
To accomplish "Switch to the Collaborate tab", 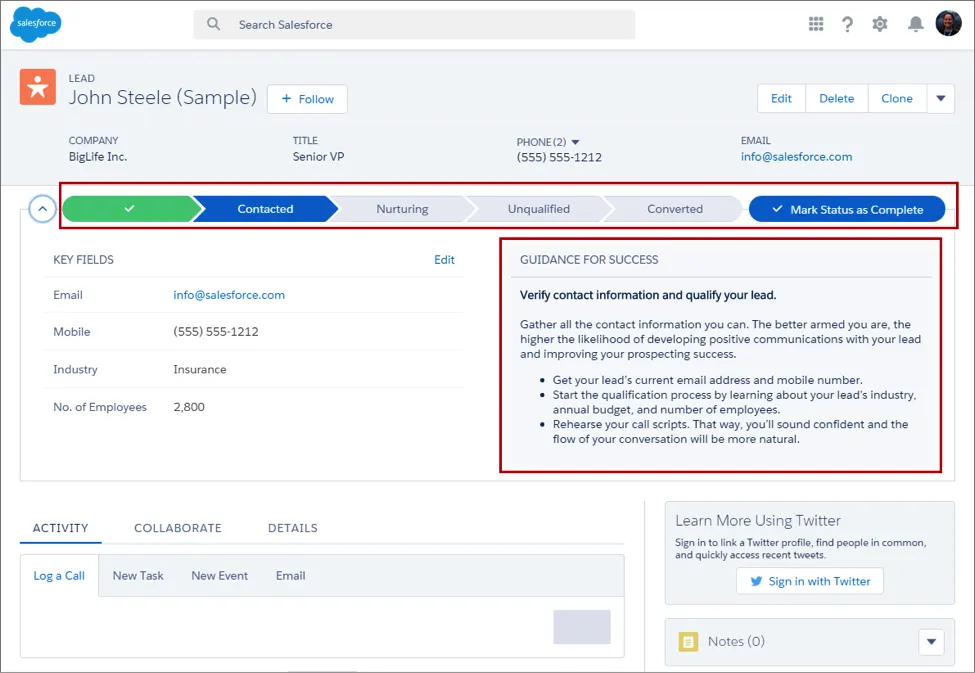I will click(x=177, y=528).
